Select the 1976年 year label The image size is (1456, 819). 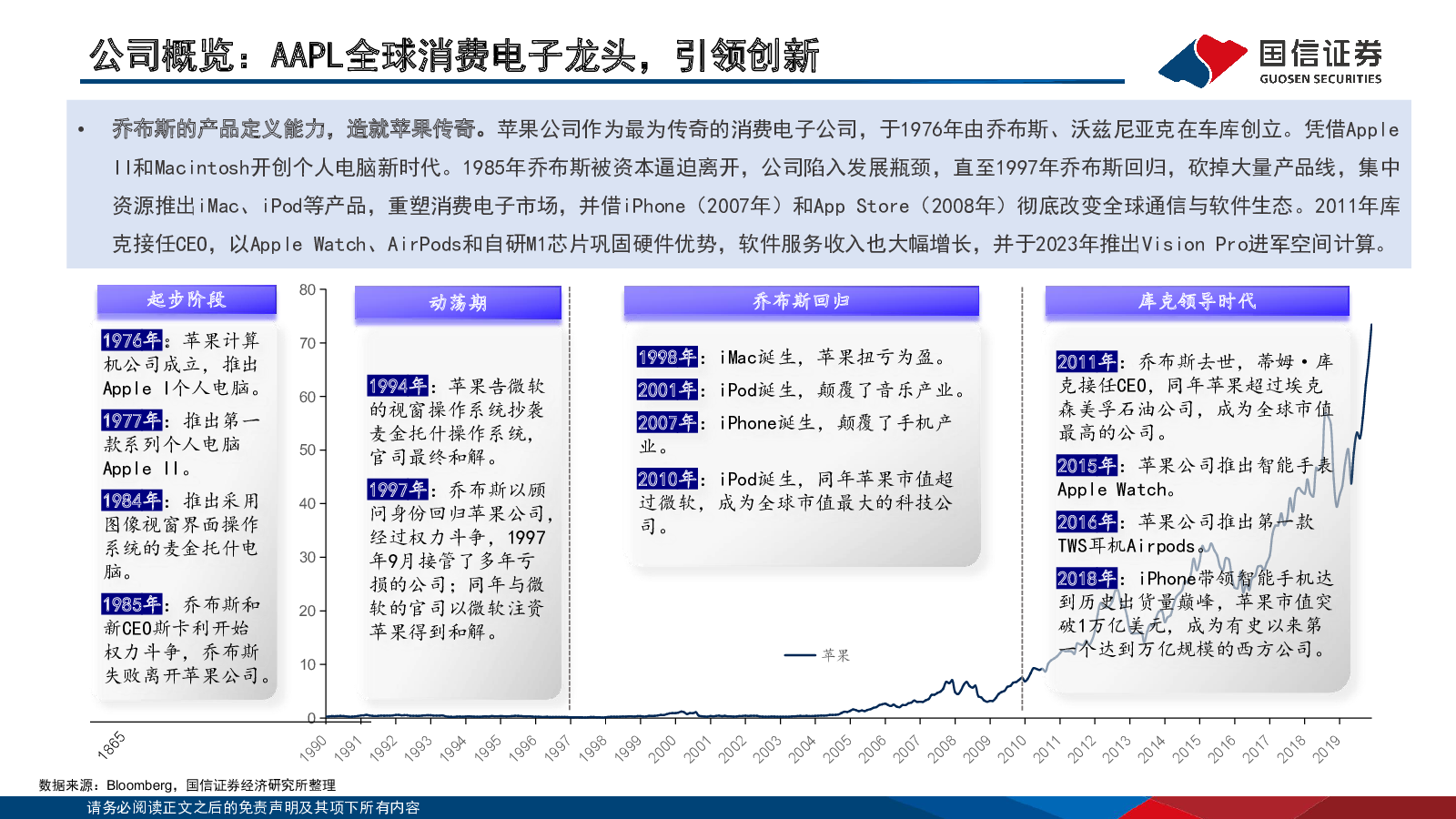(132, 340)
